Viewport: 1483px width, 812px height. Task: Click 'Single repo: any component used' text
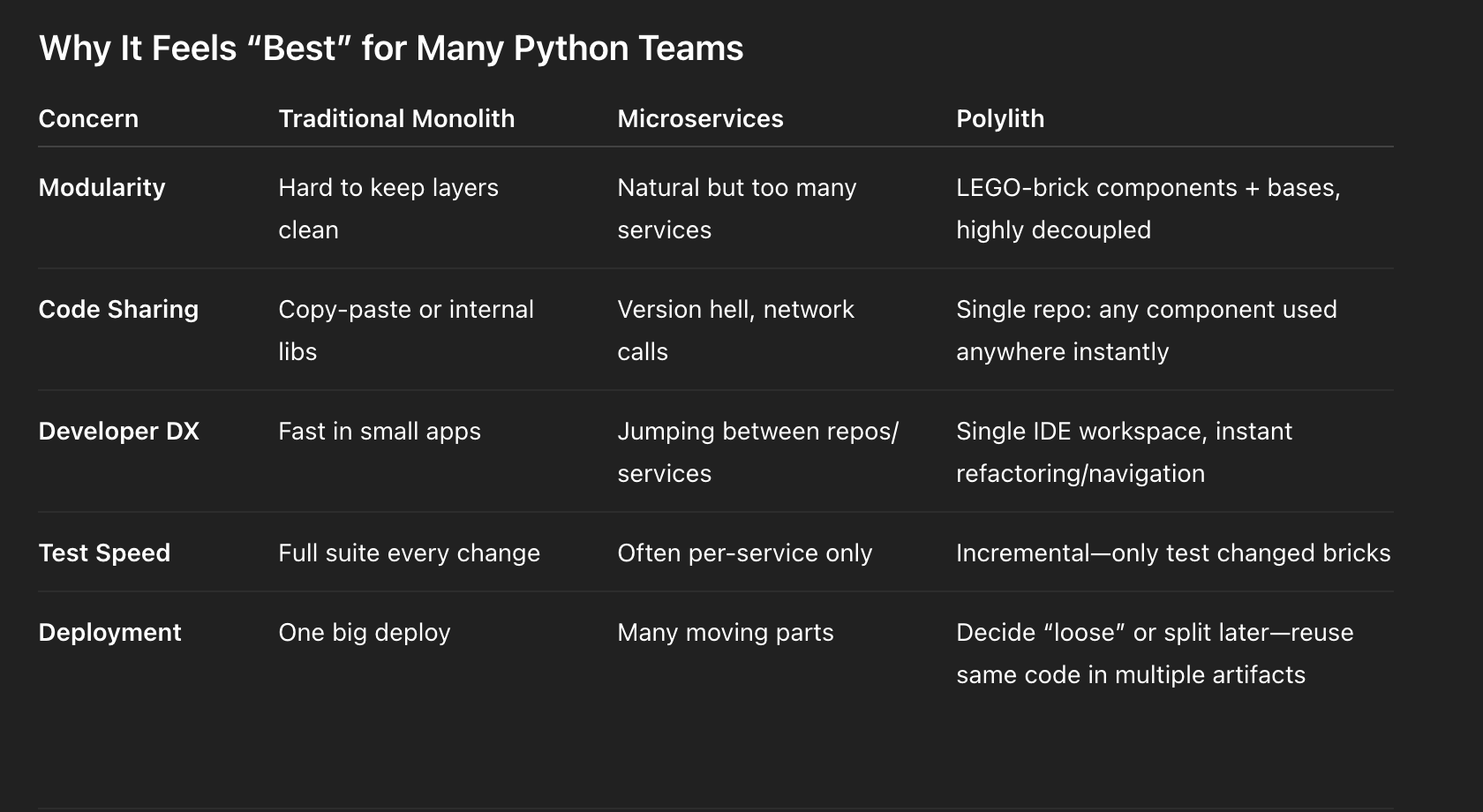1147,310
